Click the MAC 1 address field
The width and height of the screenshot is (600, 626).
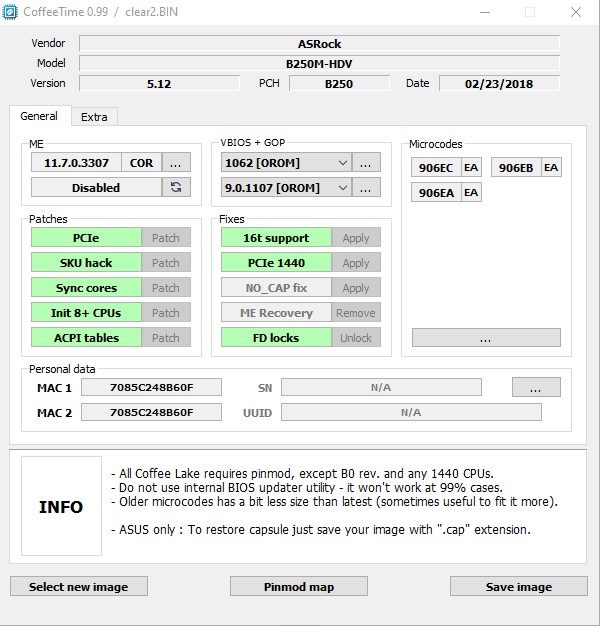tap(151, 387)
